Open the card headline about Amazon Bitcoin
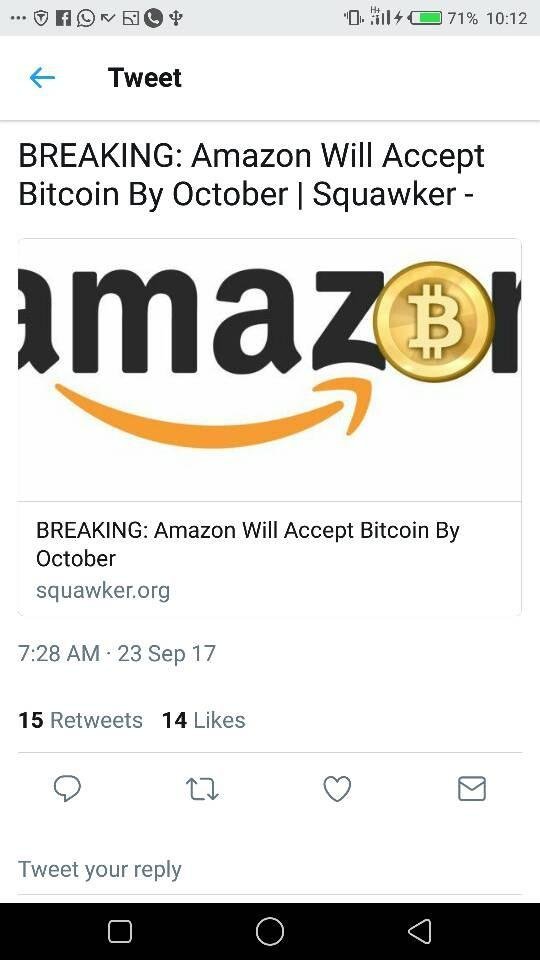 (248, 544)
